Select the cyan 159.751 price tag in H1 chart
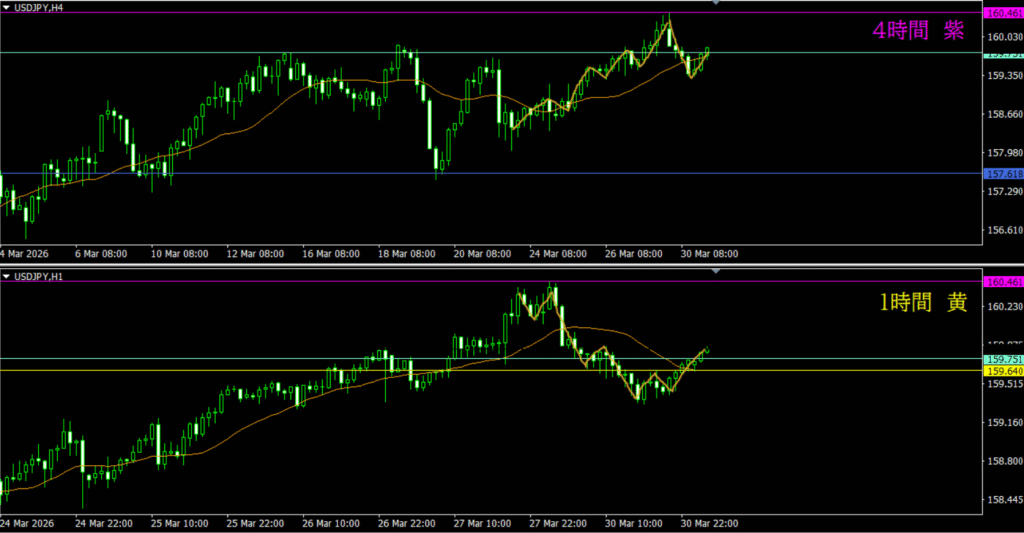Screen dimensions: 1024x533 (x=1003, y=359)
